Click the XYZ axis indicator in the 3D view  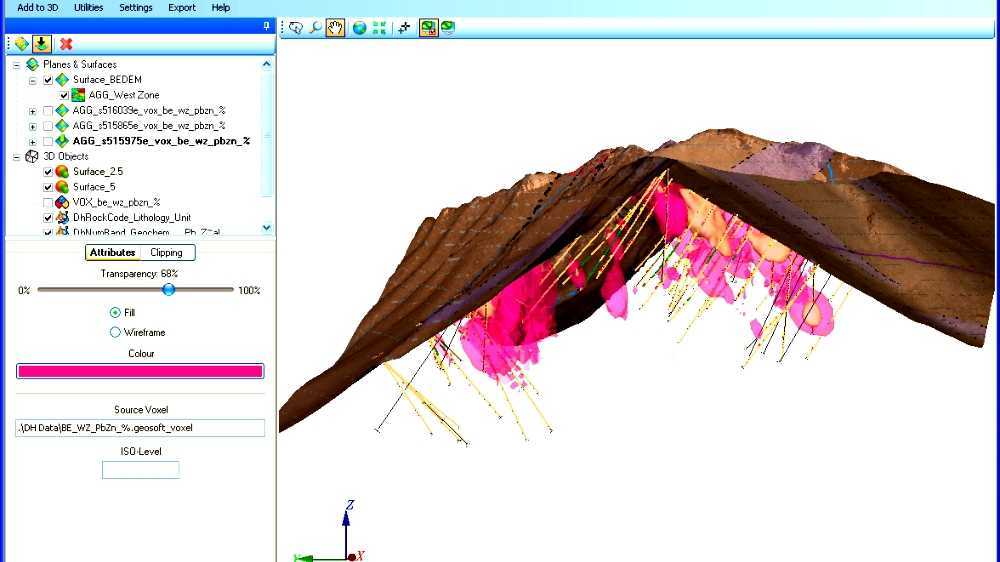330,531
